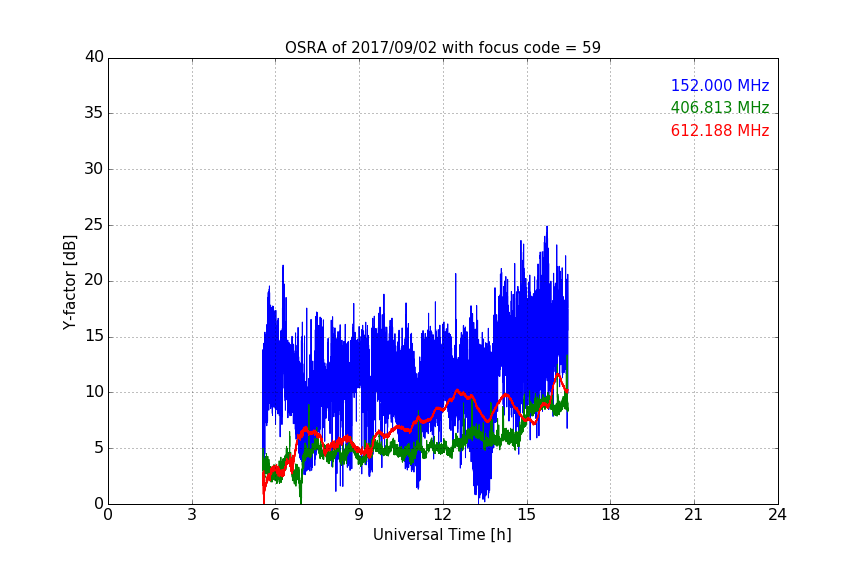The width and height of the screenshot is (864, 576).
Task: Click the y-axis tick label '10'
Action: coord(94,392)
